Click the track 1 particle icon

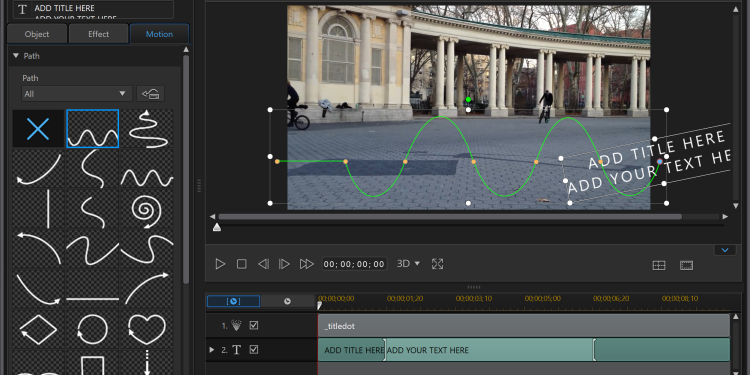tap(237, 325)
